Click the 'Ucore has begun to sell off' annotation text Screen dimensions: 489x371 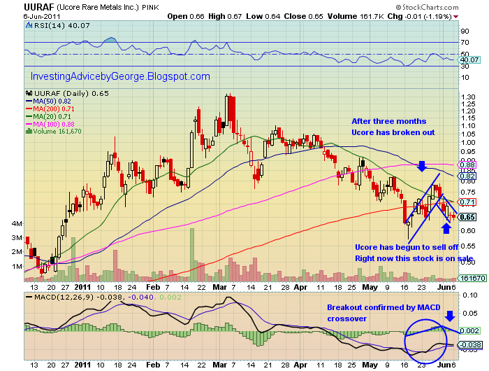[x=407, y=247]
